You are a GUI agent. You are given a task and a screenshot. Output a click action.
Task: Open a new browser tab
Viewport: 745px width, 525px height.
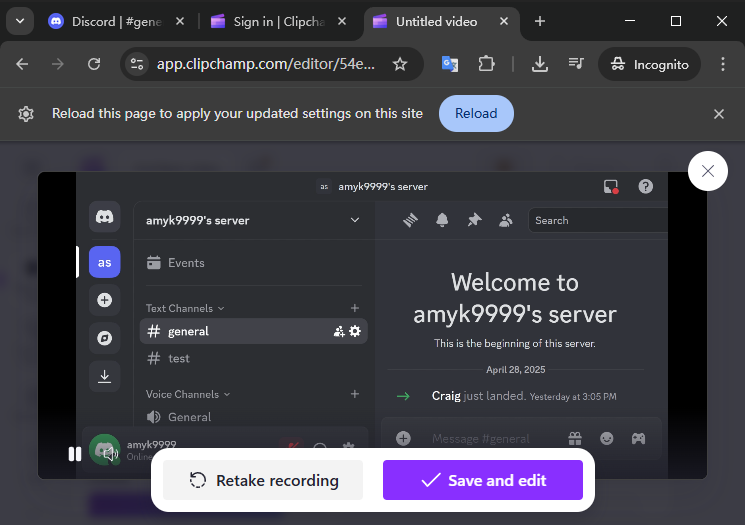coord(540,21)
